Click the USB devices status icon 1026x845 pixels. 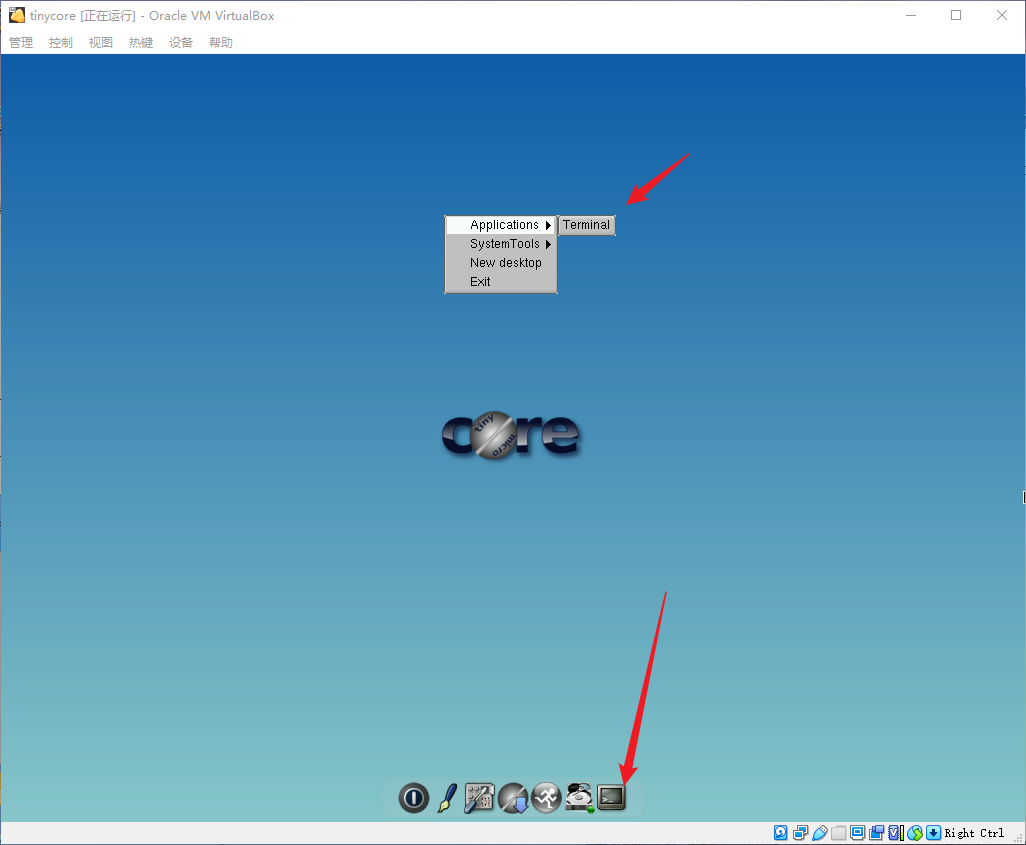(819, 833)
